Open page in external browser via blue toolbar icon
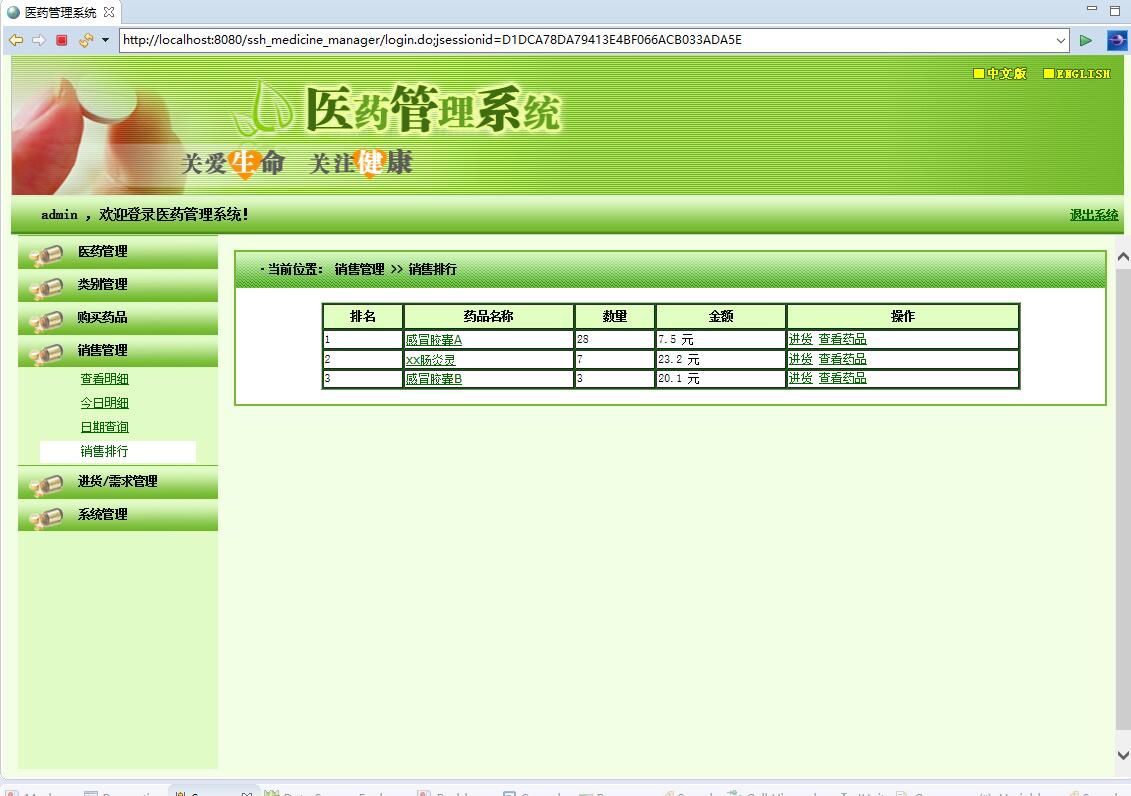Viewport: 1131px width, 796px height. (x=1117, y=40)
